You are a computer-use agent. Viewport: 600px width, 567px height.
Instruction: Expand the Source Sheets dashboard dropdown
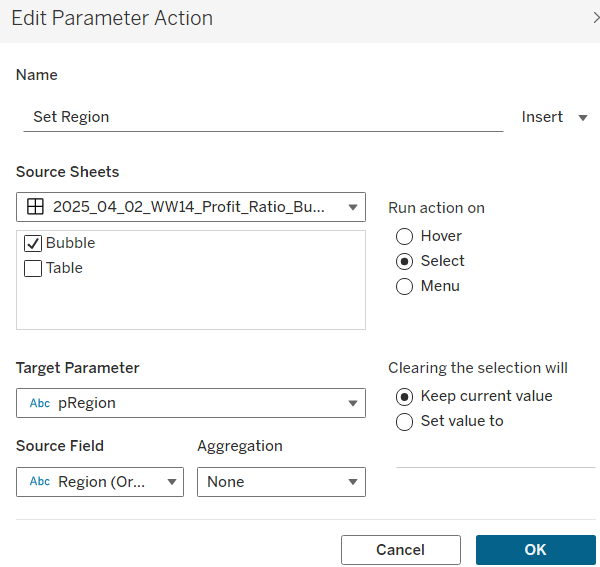(x=352, y=208)
